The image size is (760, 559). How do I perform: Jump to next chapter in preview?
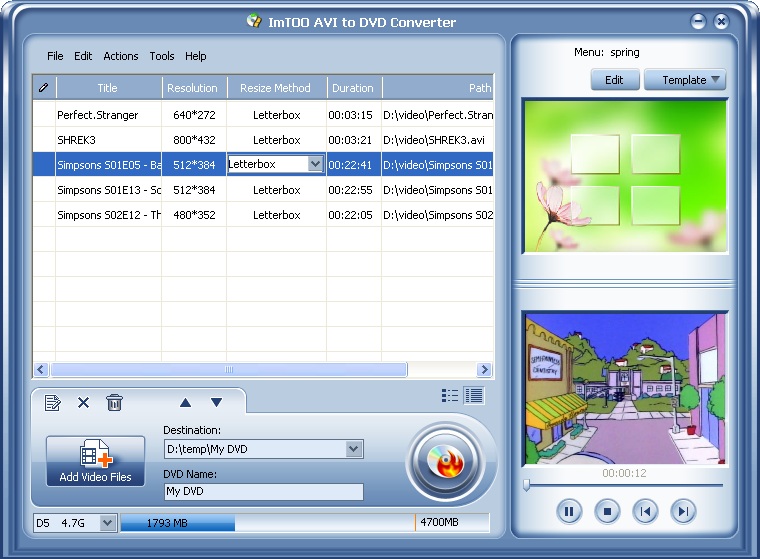point(683,511)
